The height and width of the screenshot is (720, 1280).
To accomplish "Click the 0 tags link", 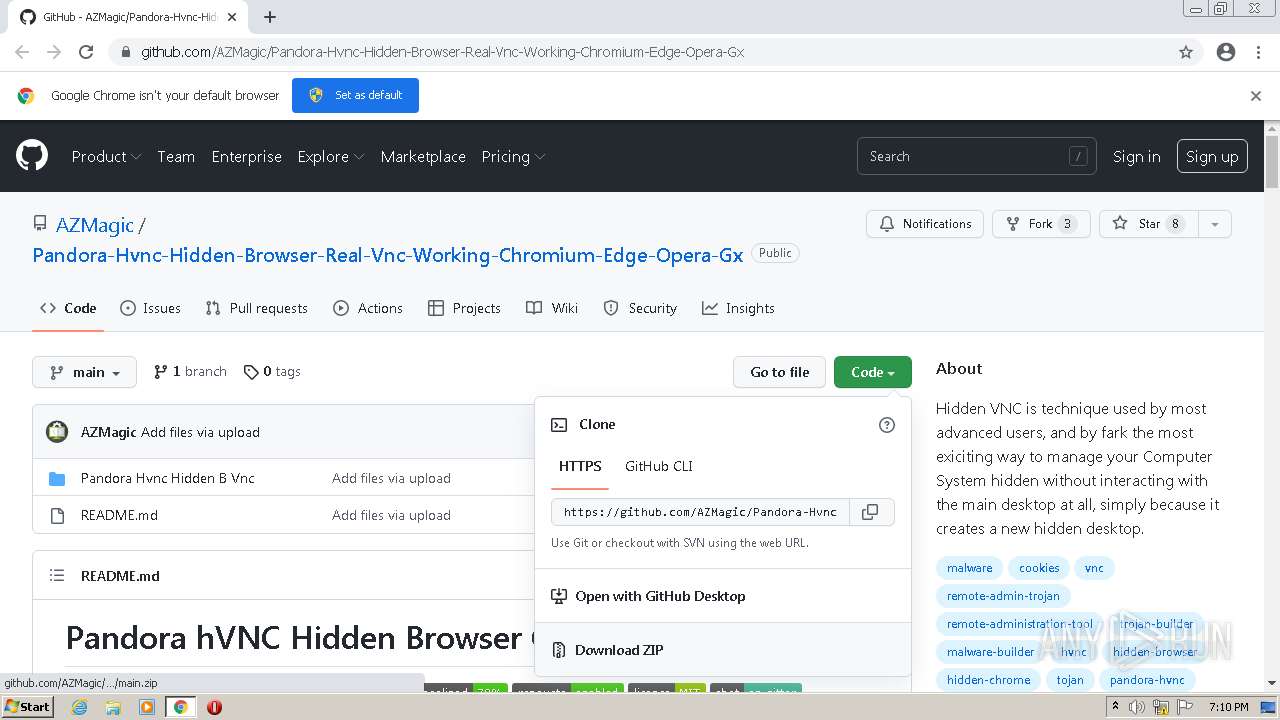I will [x=272, y=372].
